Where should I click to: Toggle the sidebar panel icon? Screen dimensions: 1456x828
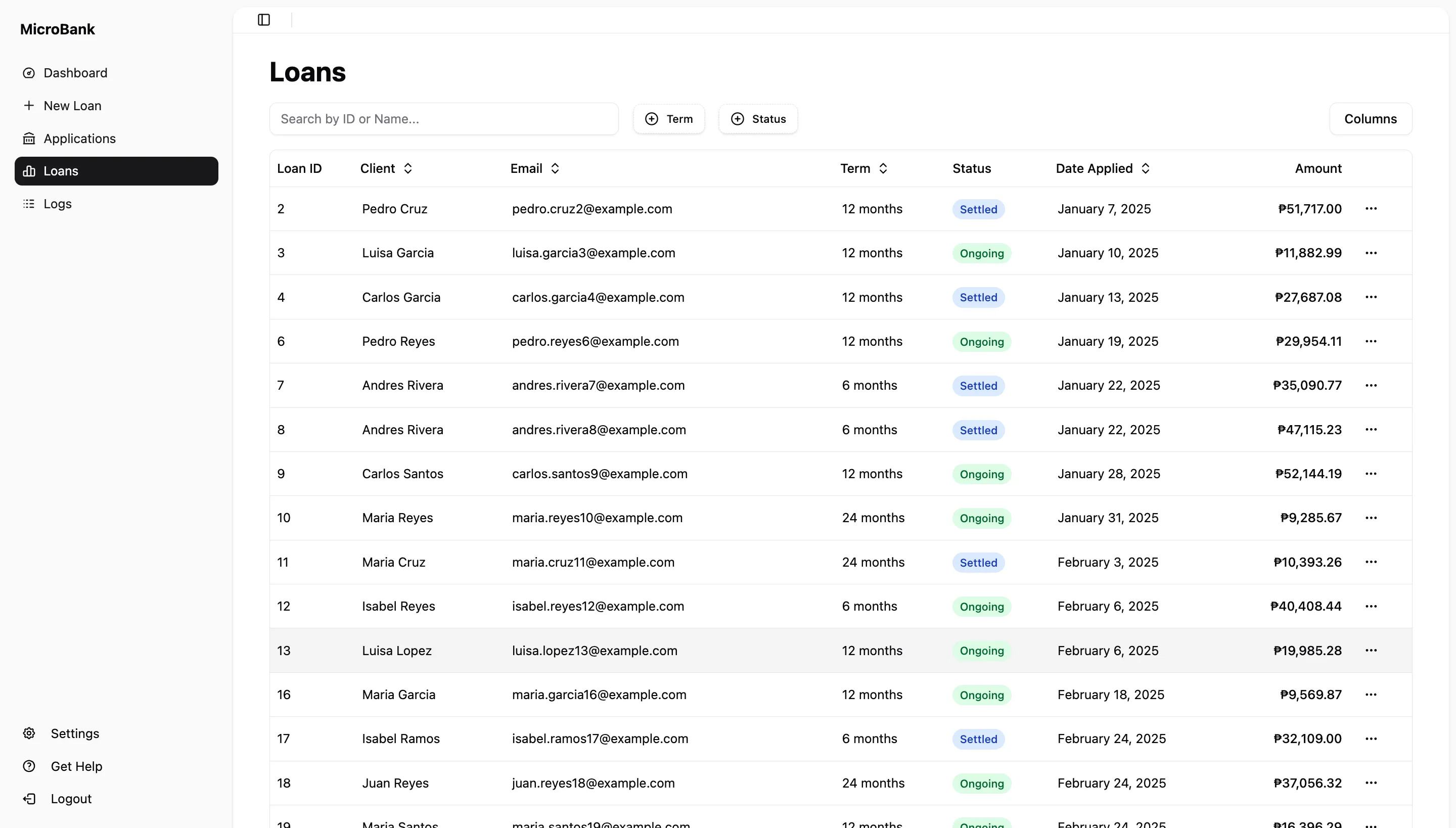264,20
